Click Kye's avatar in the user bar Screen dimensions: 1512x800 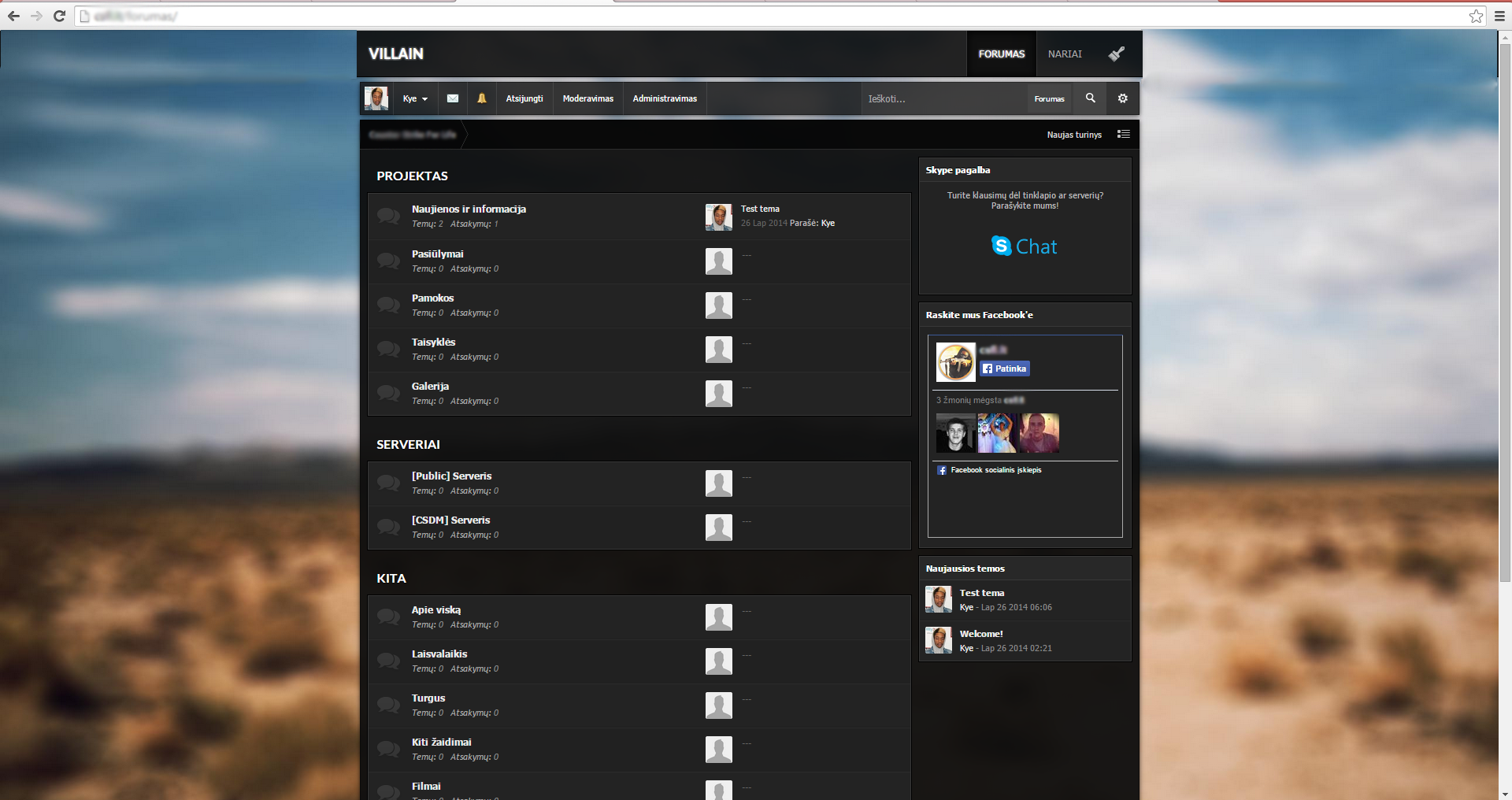[x=376, y=98]
